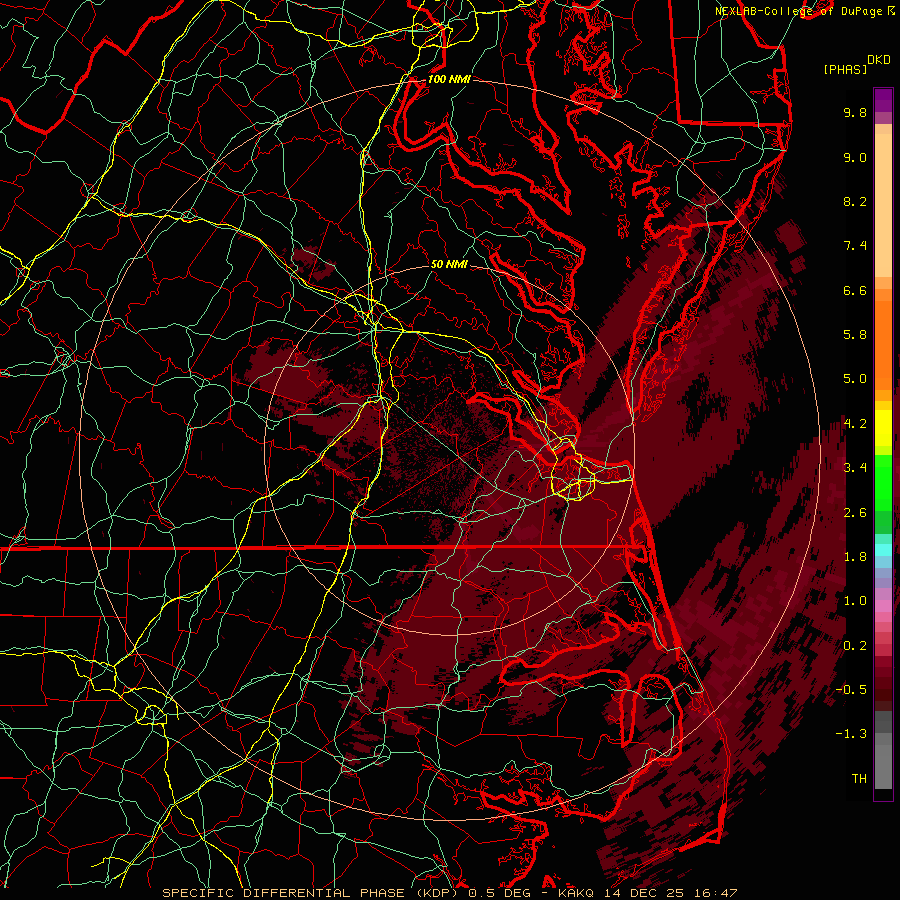Click the 9.0 scale value
The width and height of the screenshot is (900, 900).
pos(855,157)
